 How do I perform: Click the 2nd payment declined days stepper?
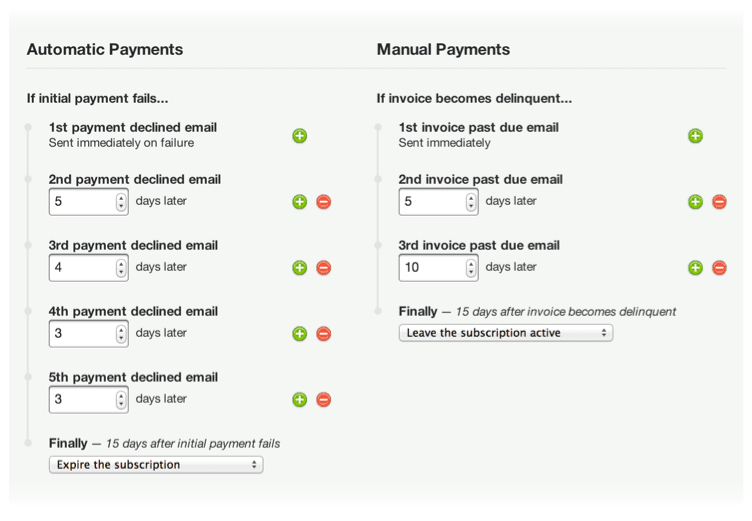coord(121,202)
